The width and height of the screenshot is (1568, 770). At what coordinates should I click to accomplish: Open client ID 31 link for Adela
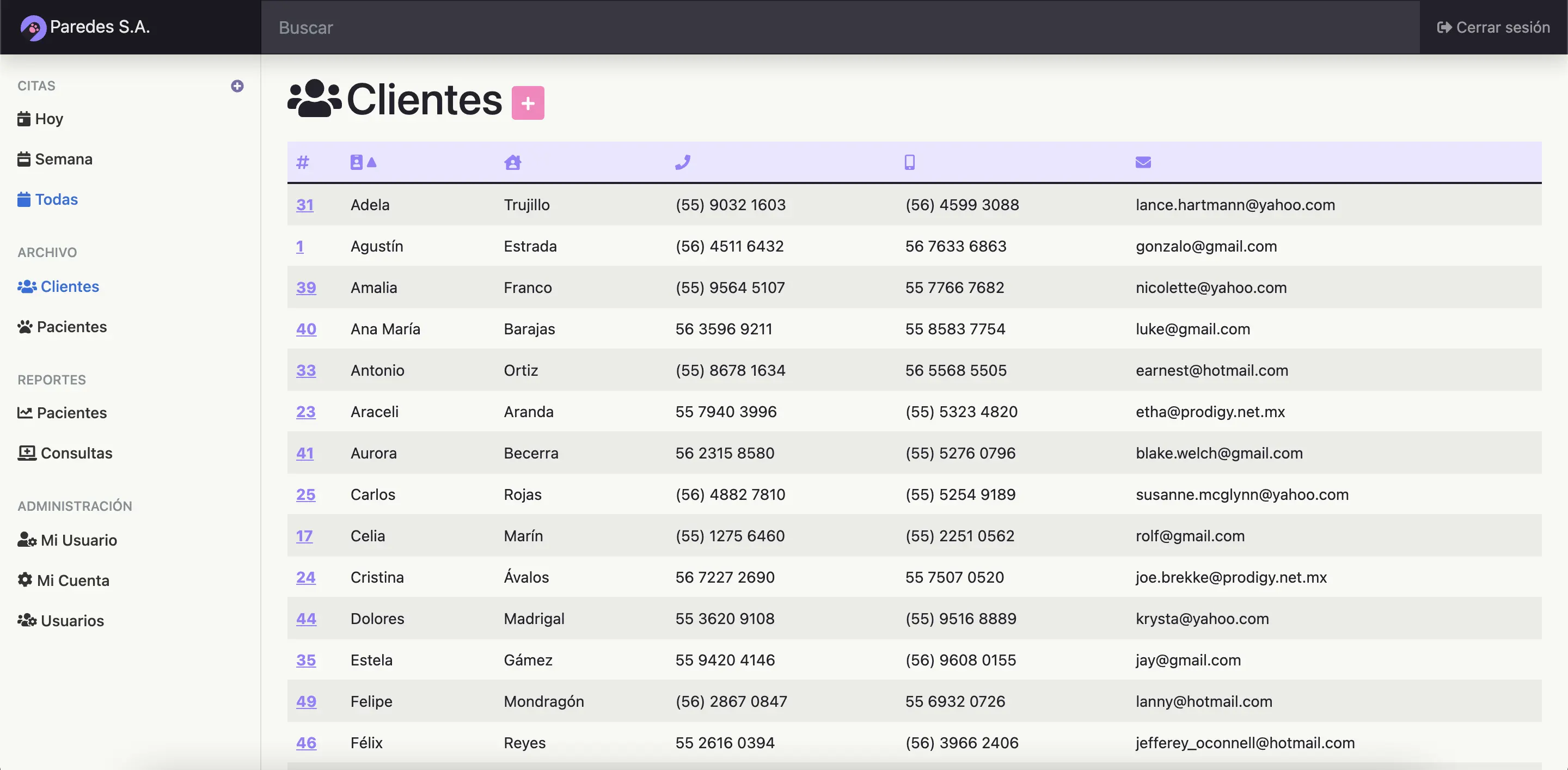(304, 205)
